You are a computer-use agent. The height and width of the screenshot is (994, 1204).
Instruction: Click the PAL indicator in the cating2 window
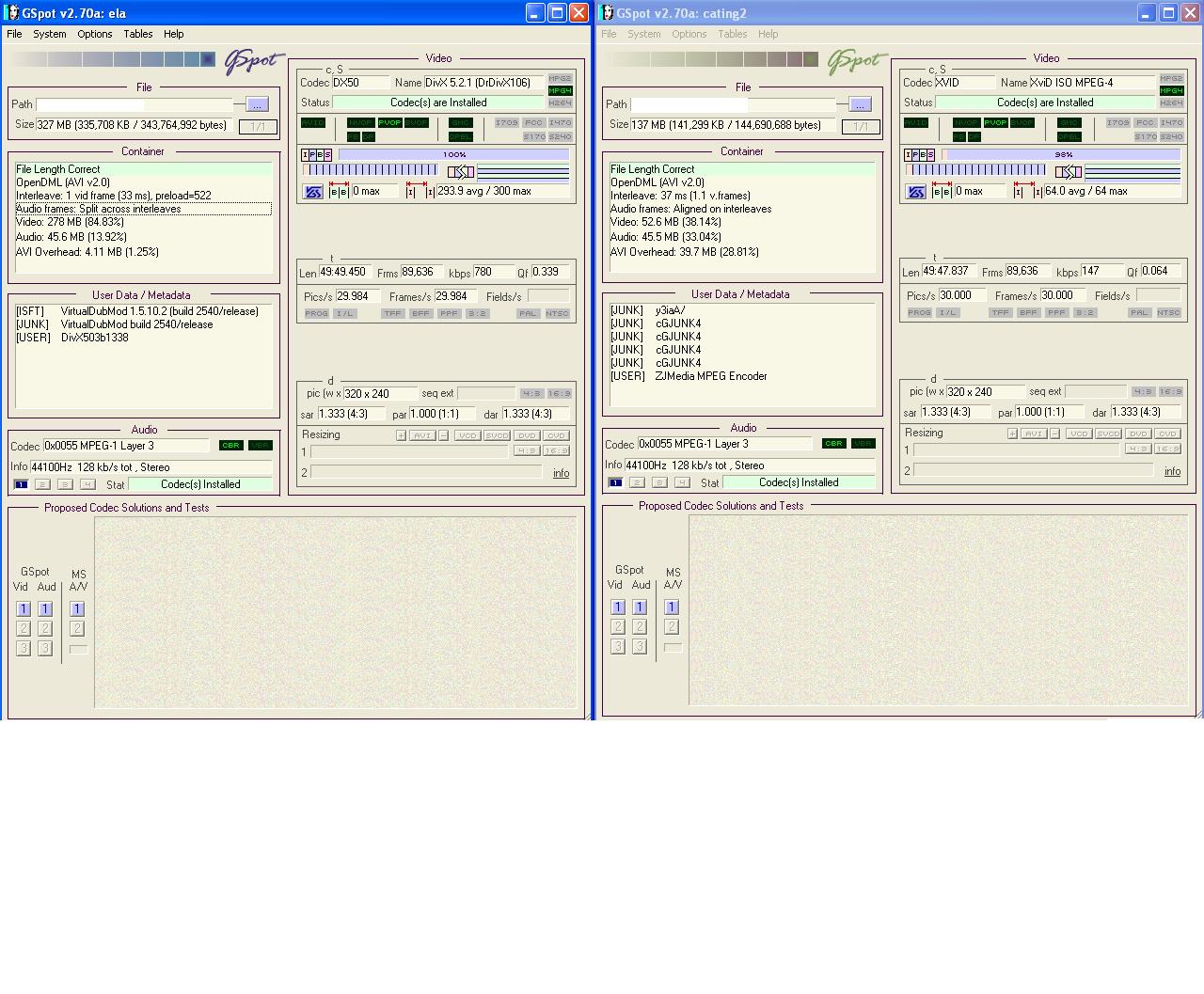(x=1139, y=313)
